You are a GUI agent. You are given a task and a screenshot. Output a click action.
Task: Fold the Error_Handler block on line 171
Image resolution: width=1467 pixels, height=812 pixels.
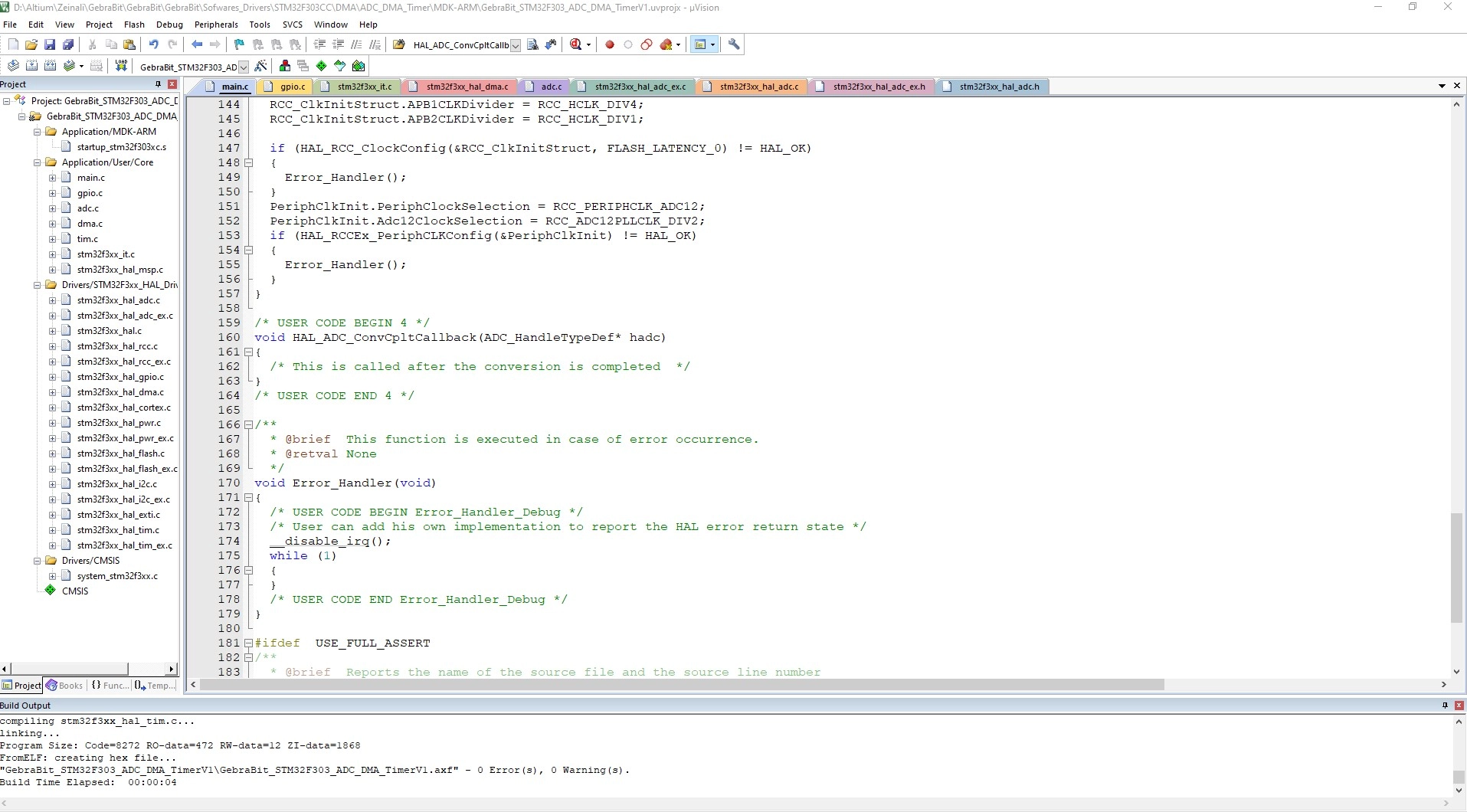[x=248, y=498]
